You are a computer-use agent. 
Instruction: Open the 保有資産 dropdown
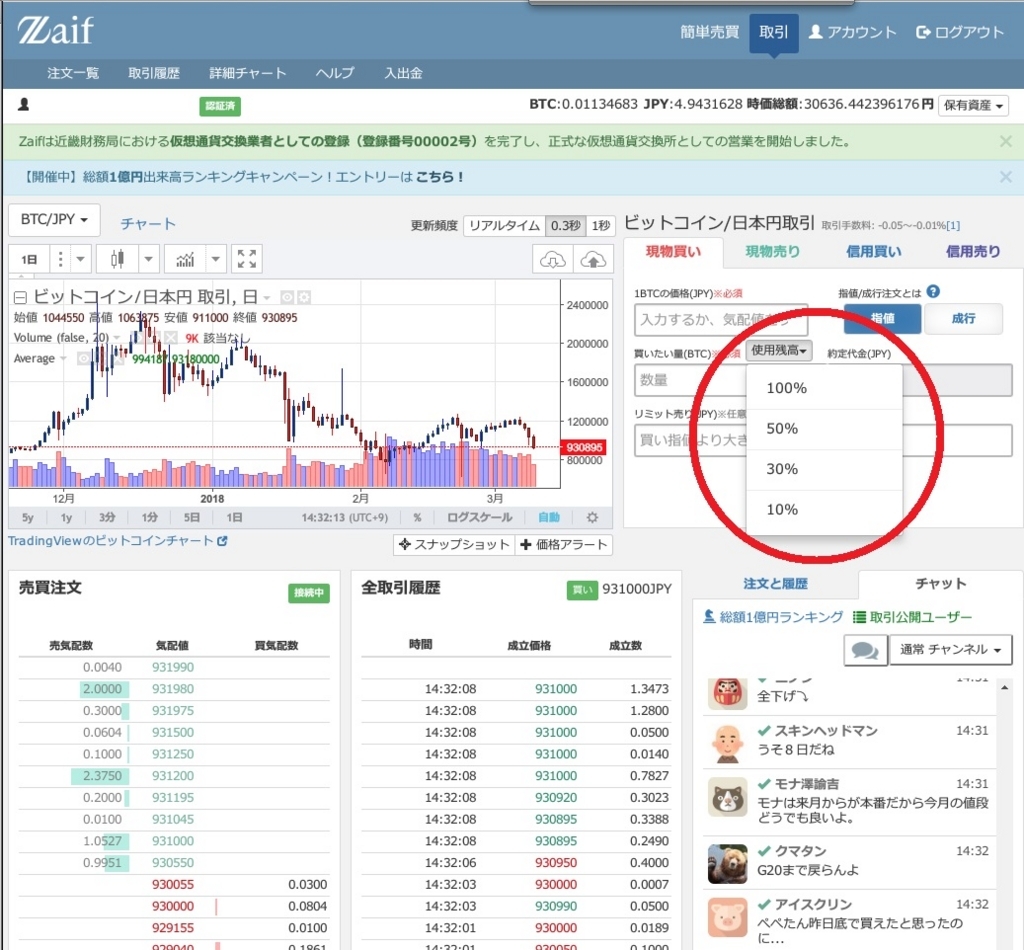(x=973, y=105)
